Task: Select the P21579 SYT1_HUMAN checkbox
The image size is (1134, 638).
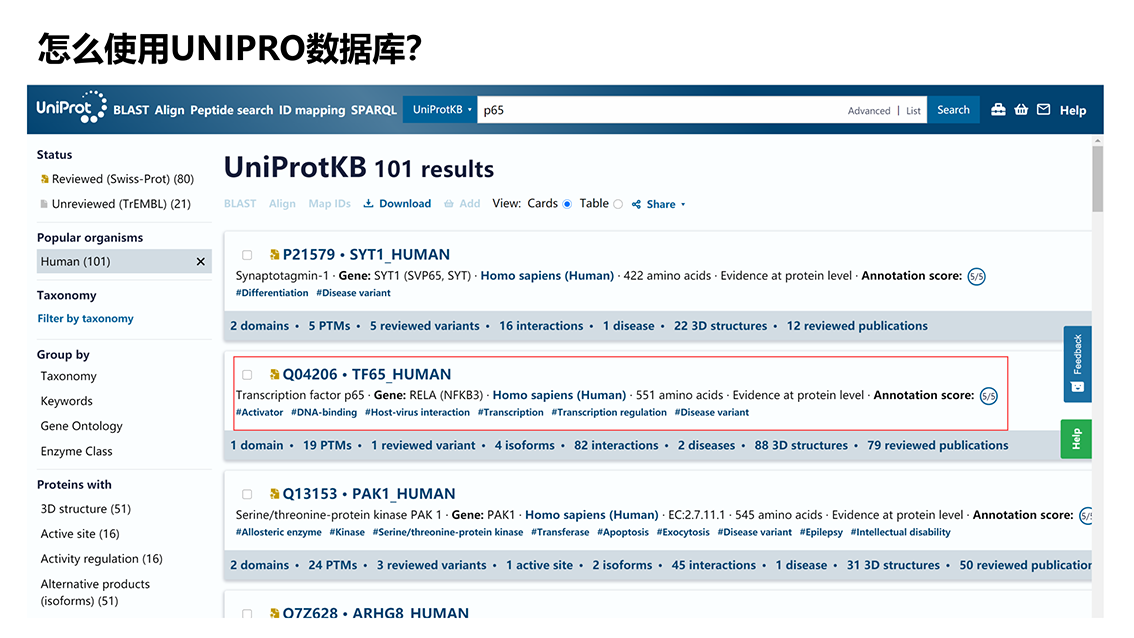Action: (247, 255)
